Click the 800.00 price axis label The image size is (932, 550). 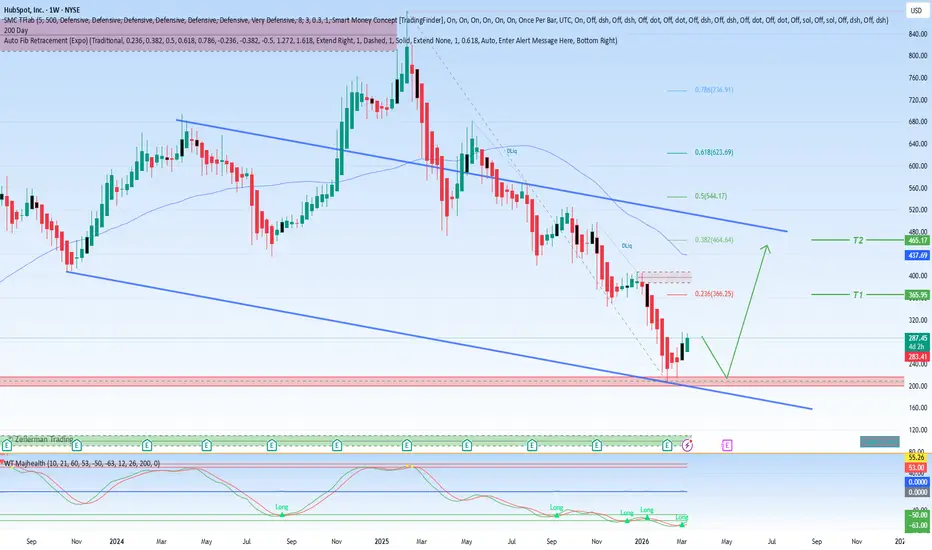click(918, 56)
